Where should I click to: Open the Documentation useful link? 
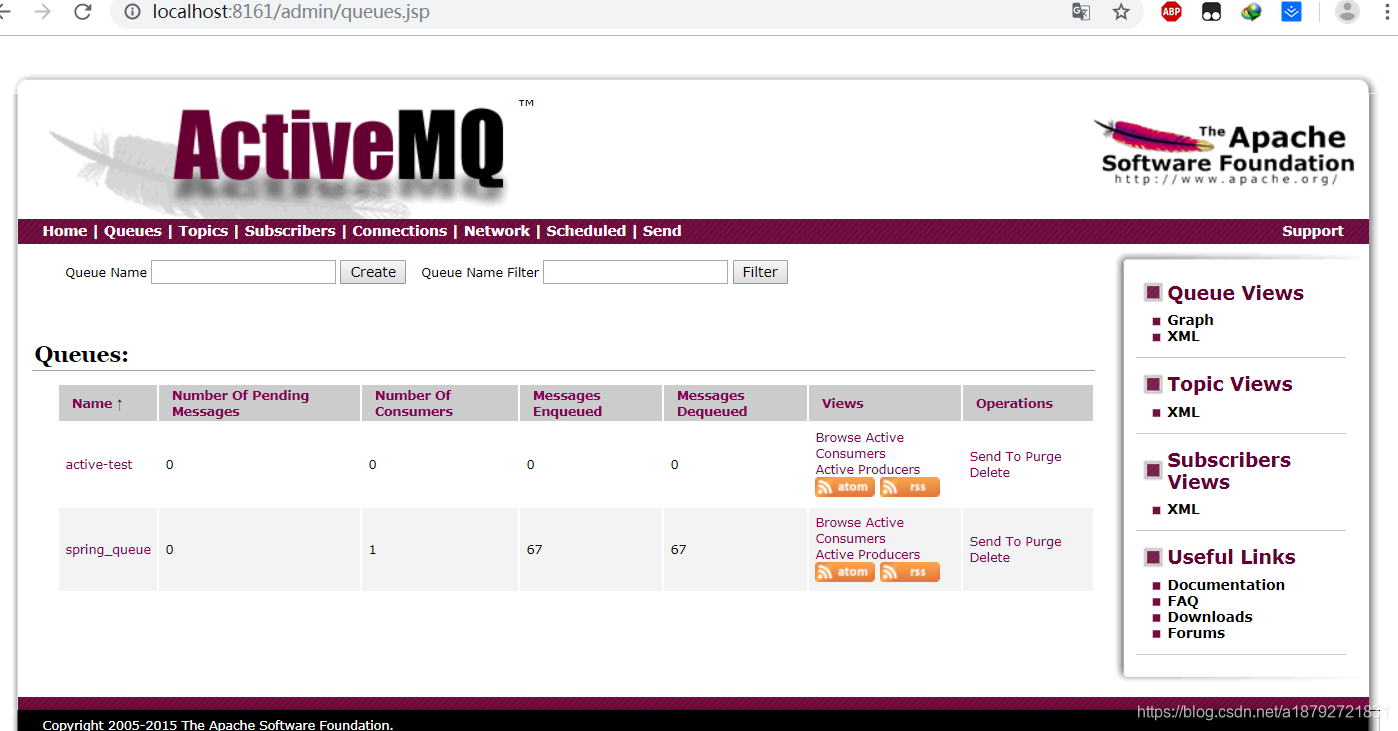pos(1226,585)
